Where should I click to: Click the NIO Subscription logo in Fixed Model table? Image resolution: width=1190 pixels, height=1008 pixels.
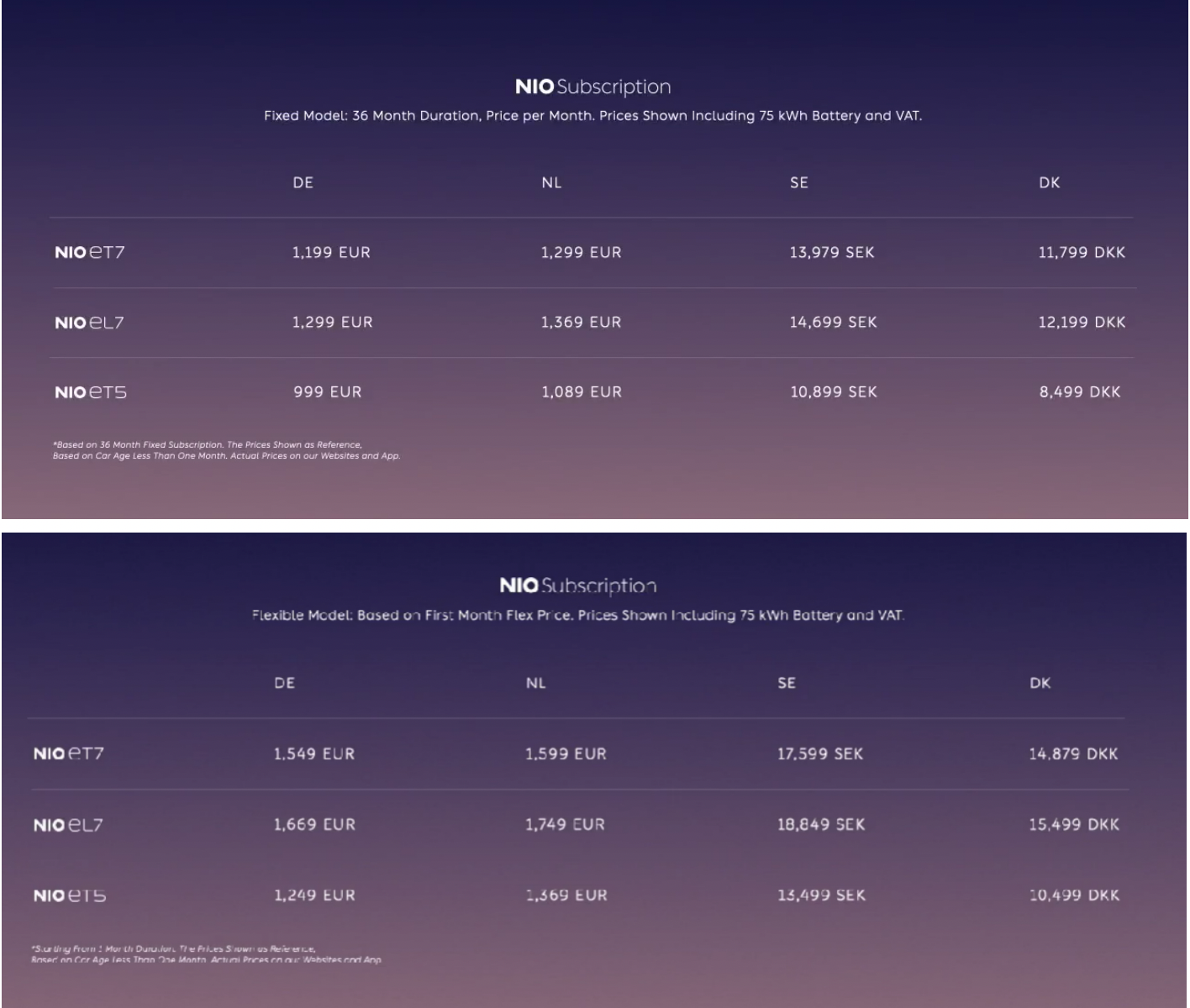tap(592, 87)
